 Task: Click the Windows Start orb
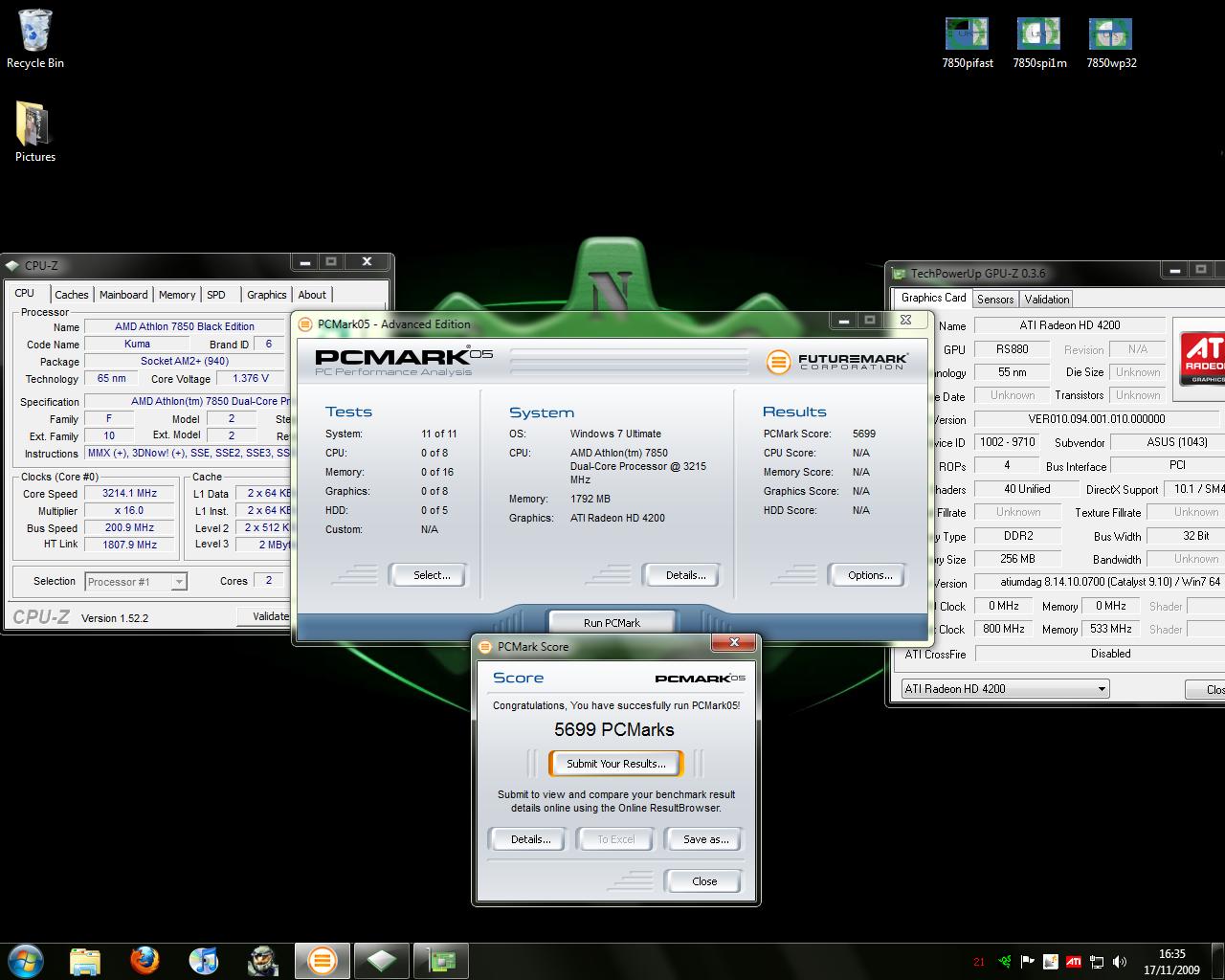pos(25,960)
